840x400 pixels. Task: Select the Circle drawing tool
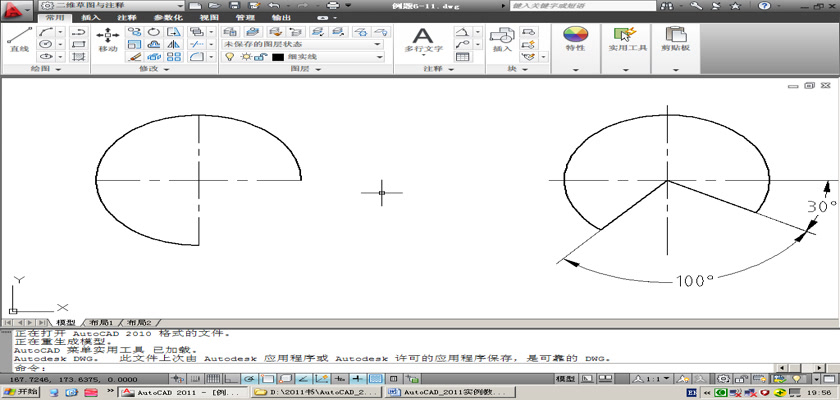pos(46,44)
